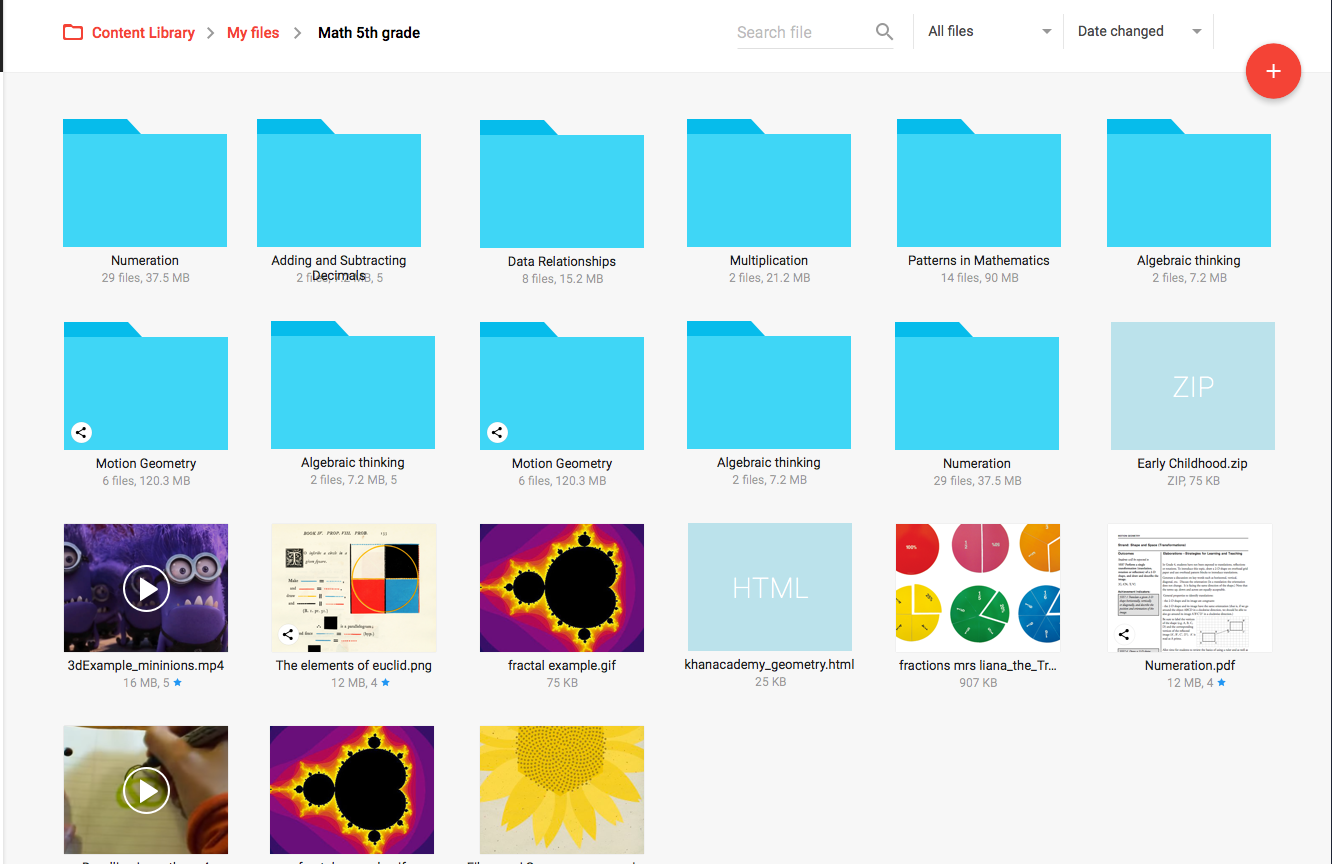Open the sunflower image thumbnail
1332x864 pixels.
pos(562,790)
